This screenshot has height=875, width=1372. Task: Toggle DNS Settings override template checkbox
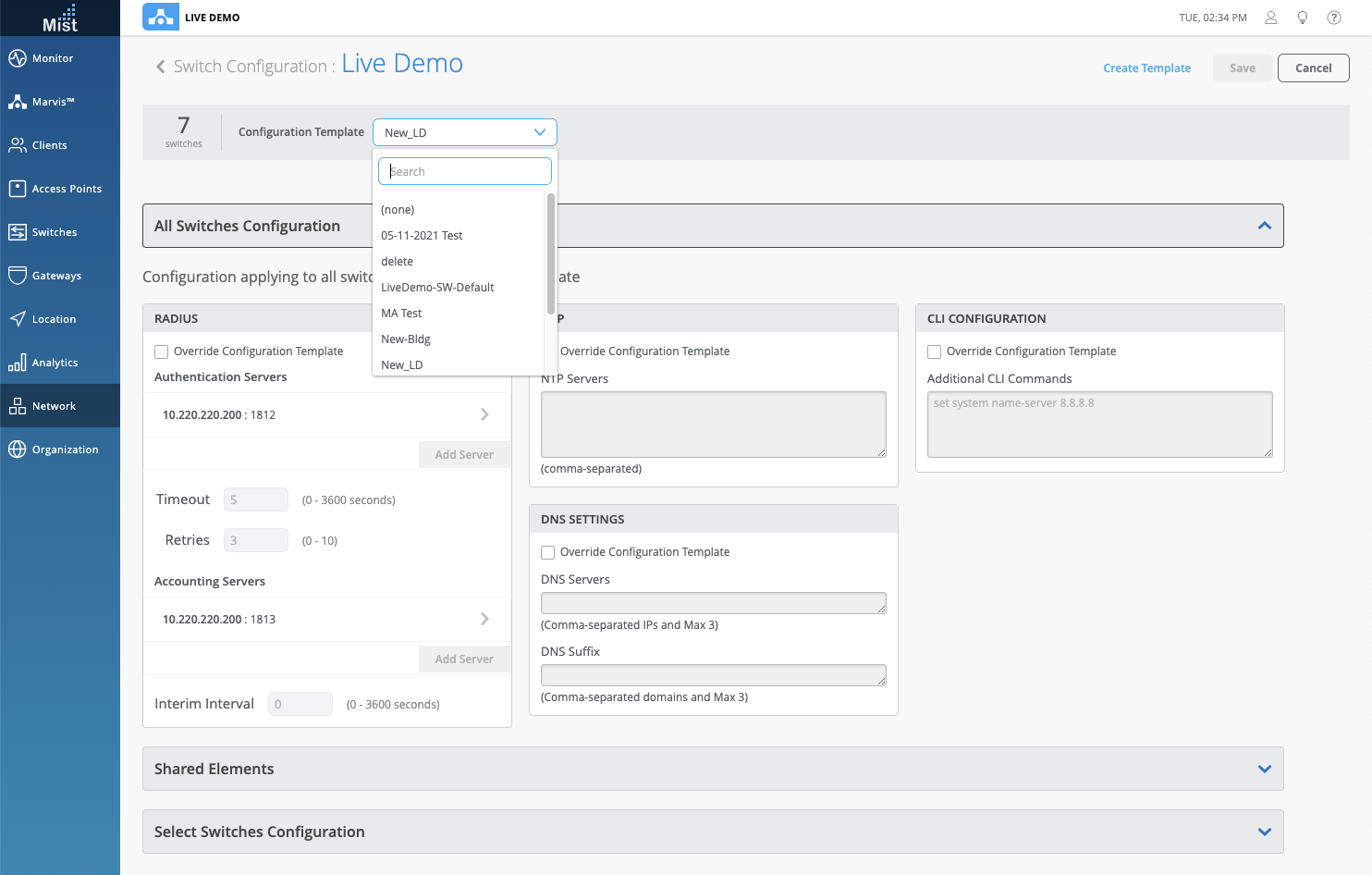tap(548, 552)
